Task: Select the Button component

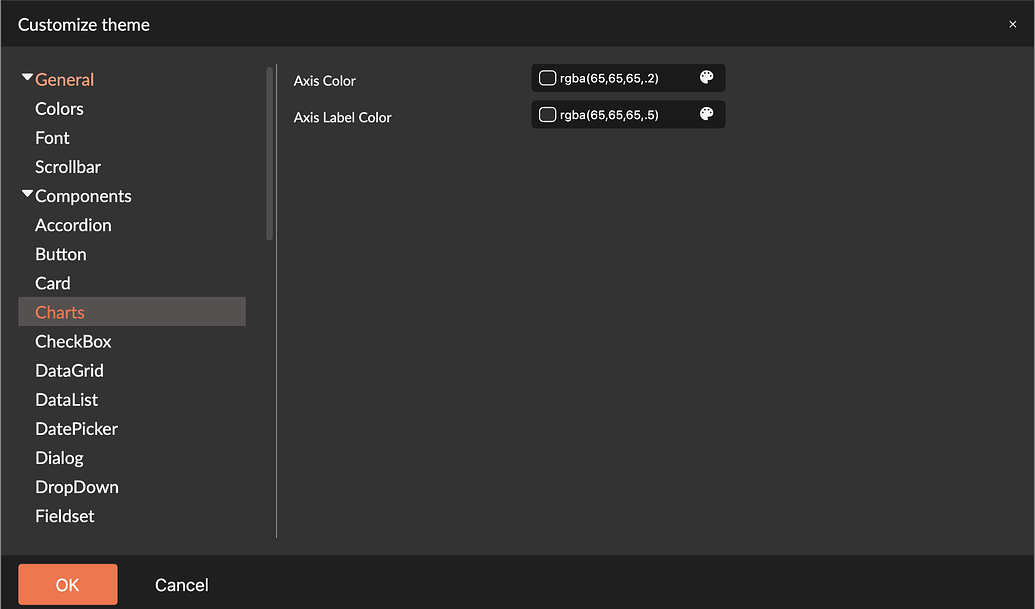Action: point(61,253)
